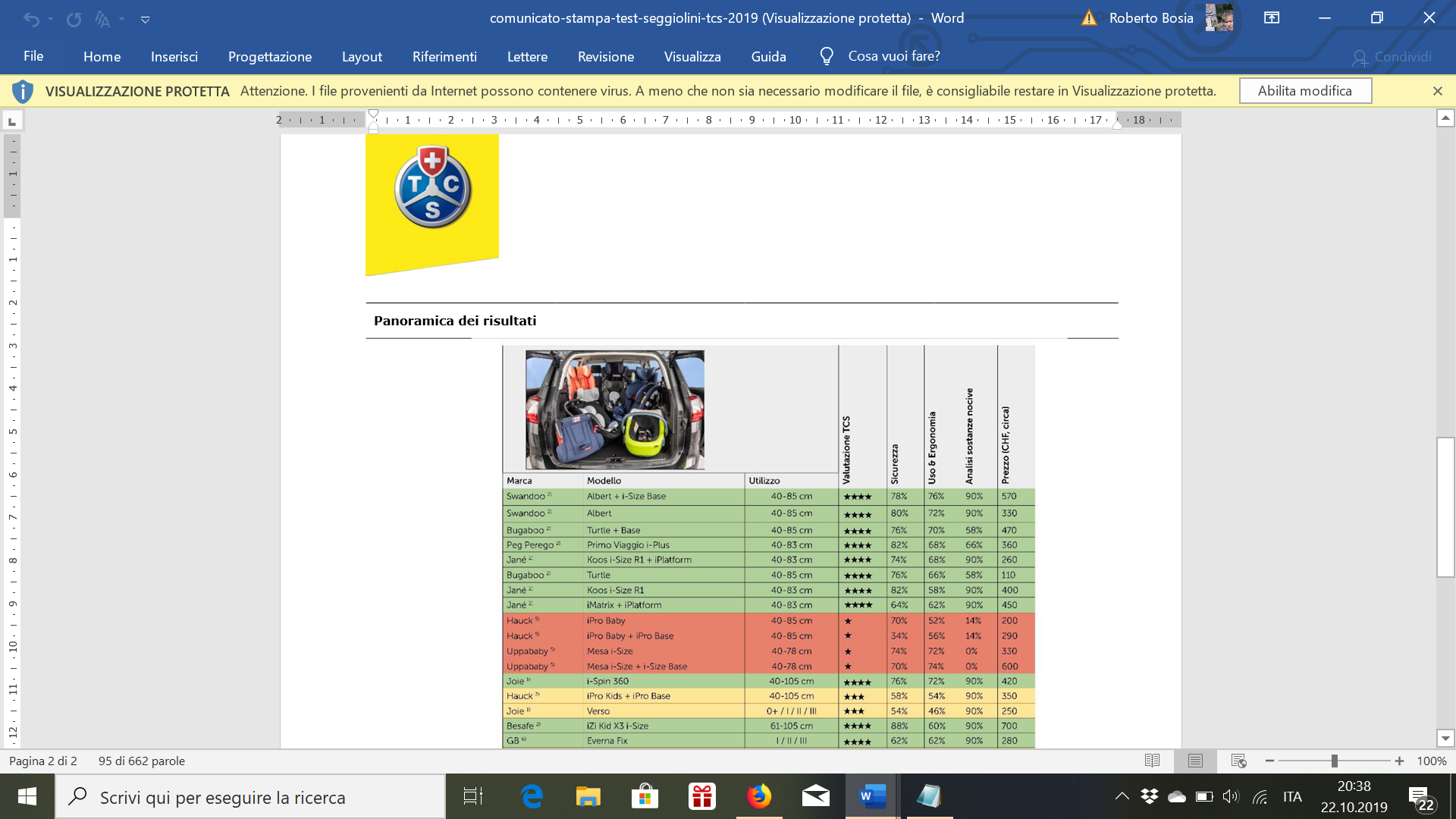Select the Revisione tab
The image size is (1456, 819).
(x=605, y=56)
